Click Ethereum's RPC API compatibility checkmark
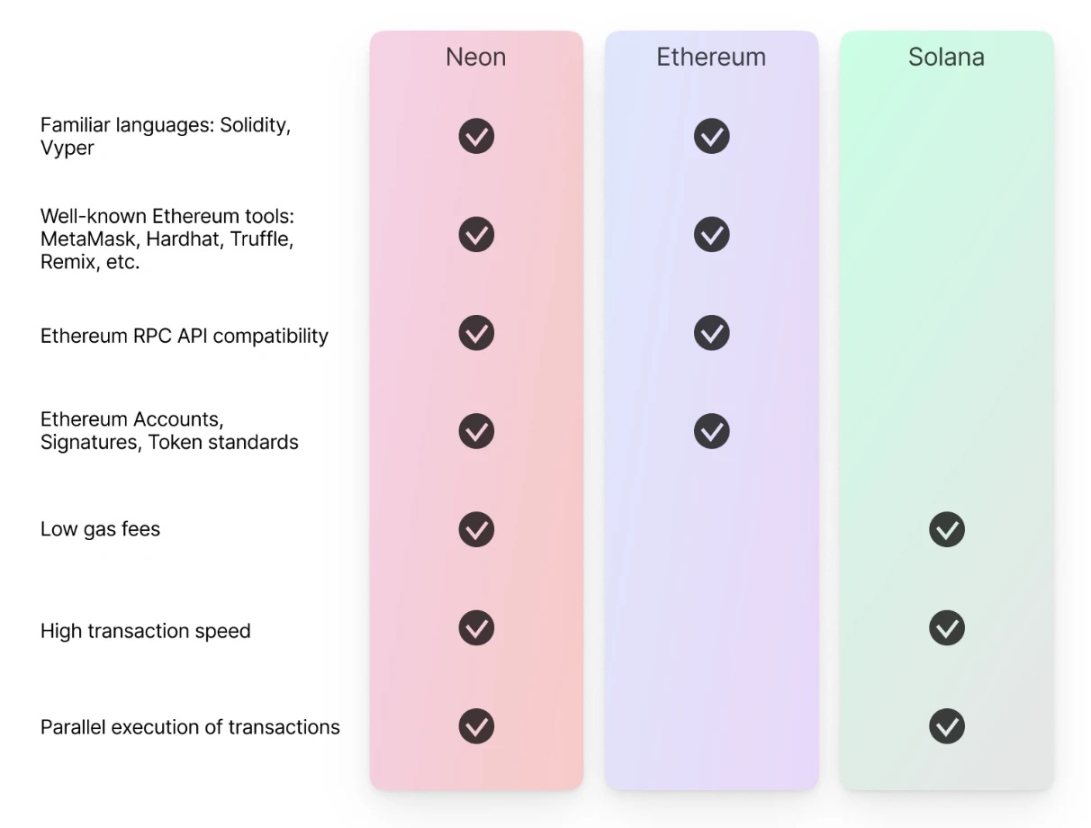Screen dimensions: 1091x828 point(711,332)
